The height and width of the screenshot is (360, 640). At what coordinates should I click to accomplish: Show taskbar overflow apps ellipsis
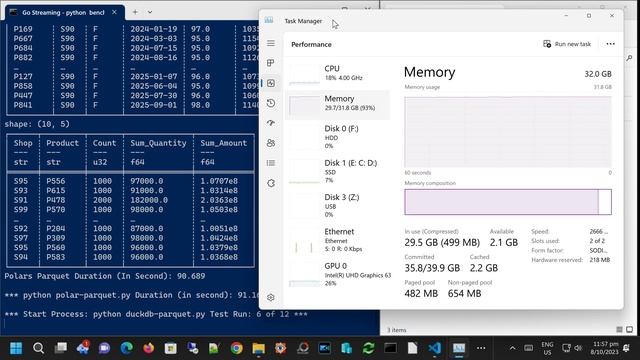pos(481,348)
